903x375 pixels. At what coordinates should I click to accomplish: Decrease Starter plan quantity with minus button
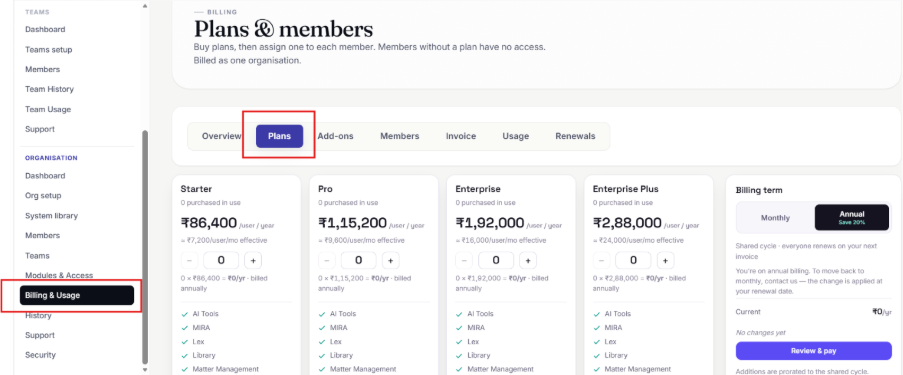189,260
